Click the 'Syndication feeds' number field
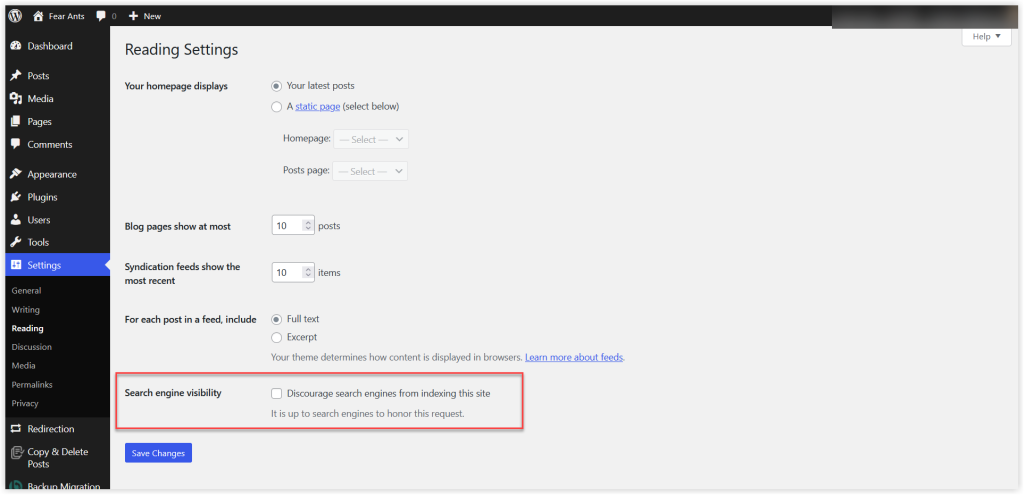The width and height of the screenshot is (1024, 495). click(x=293, y=272)
